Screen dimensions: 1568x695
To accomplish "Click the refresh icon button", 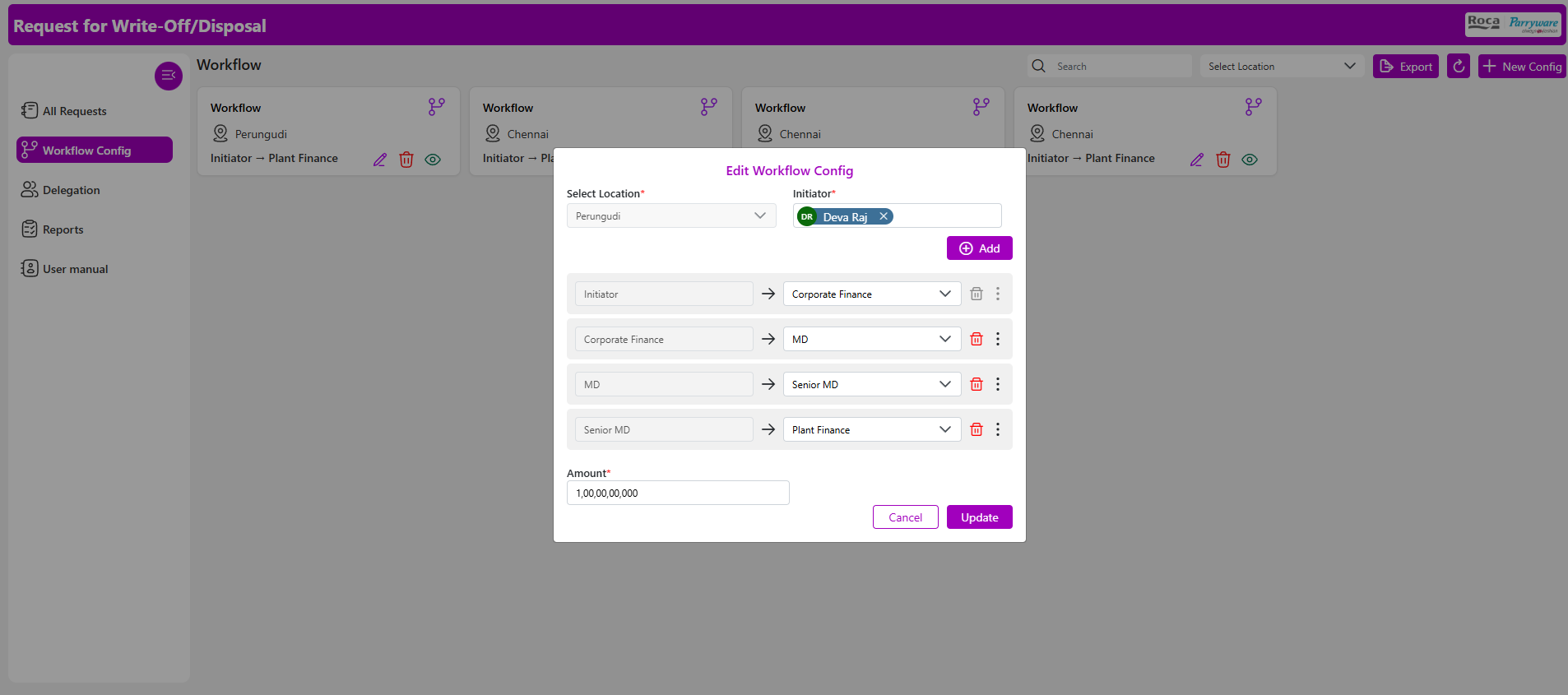I will [x=1459, y=67].
